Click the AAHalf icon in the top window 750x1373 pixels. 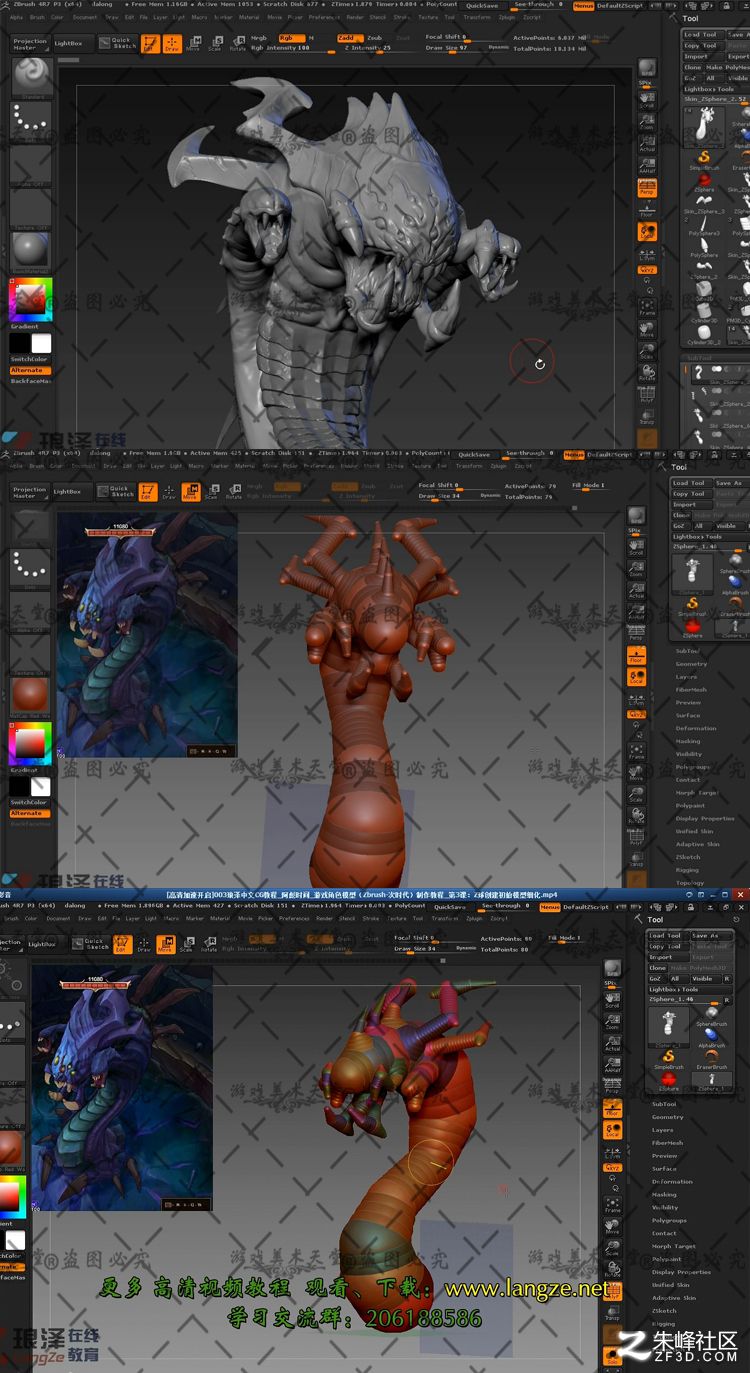[x=647, y=167]
